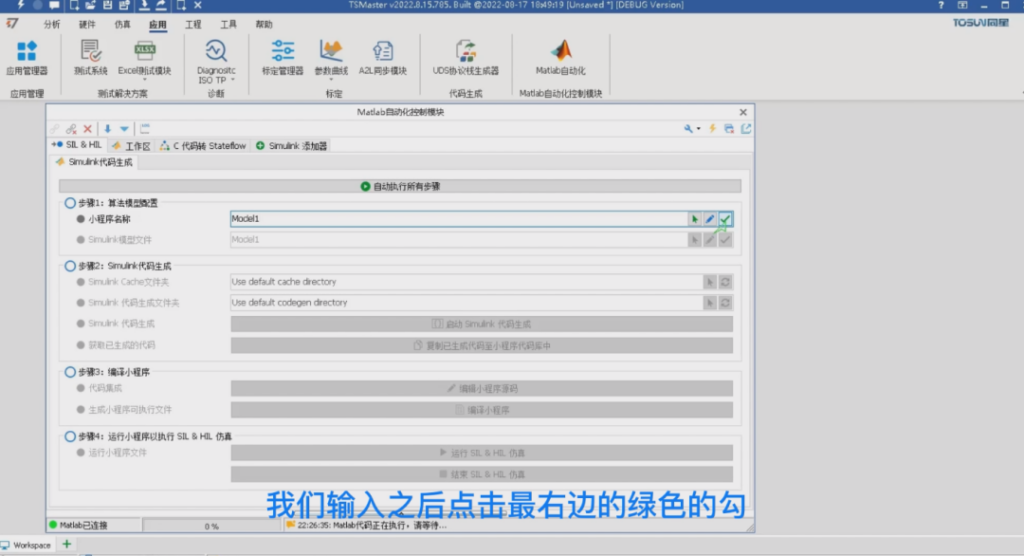Open the 工程 menu

[x=193, y=24]
